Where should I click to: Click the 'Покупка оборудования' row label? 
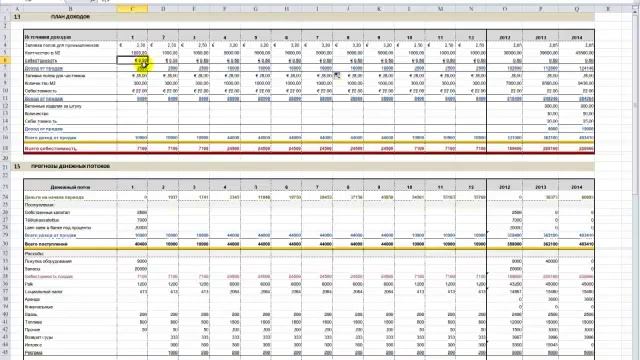point(48,261)
